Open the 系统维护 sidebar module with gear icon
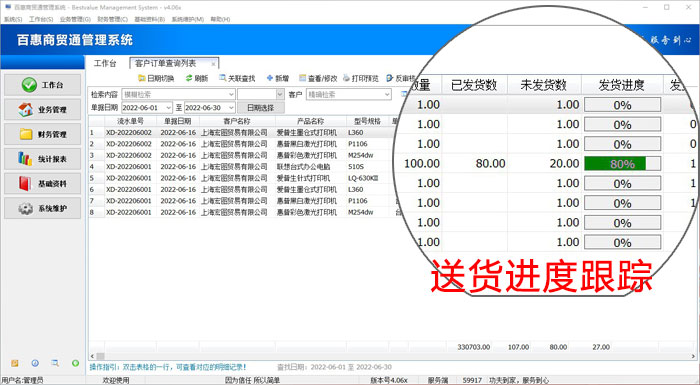700x385 pixels. coord(42,208)
